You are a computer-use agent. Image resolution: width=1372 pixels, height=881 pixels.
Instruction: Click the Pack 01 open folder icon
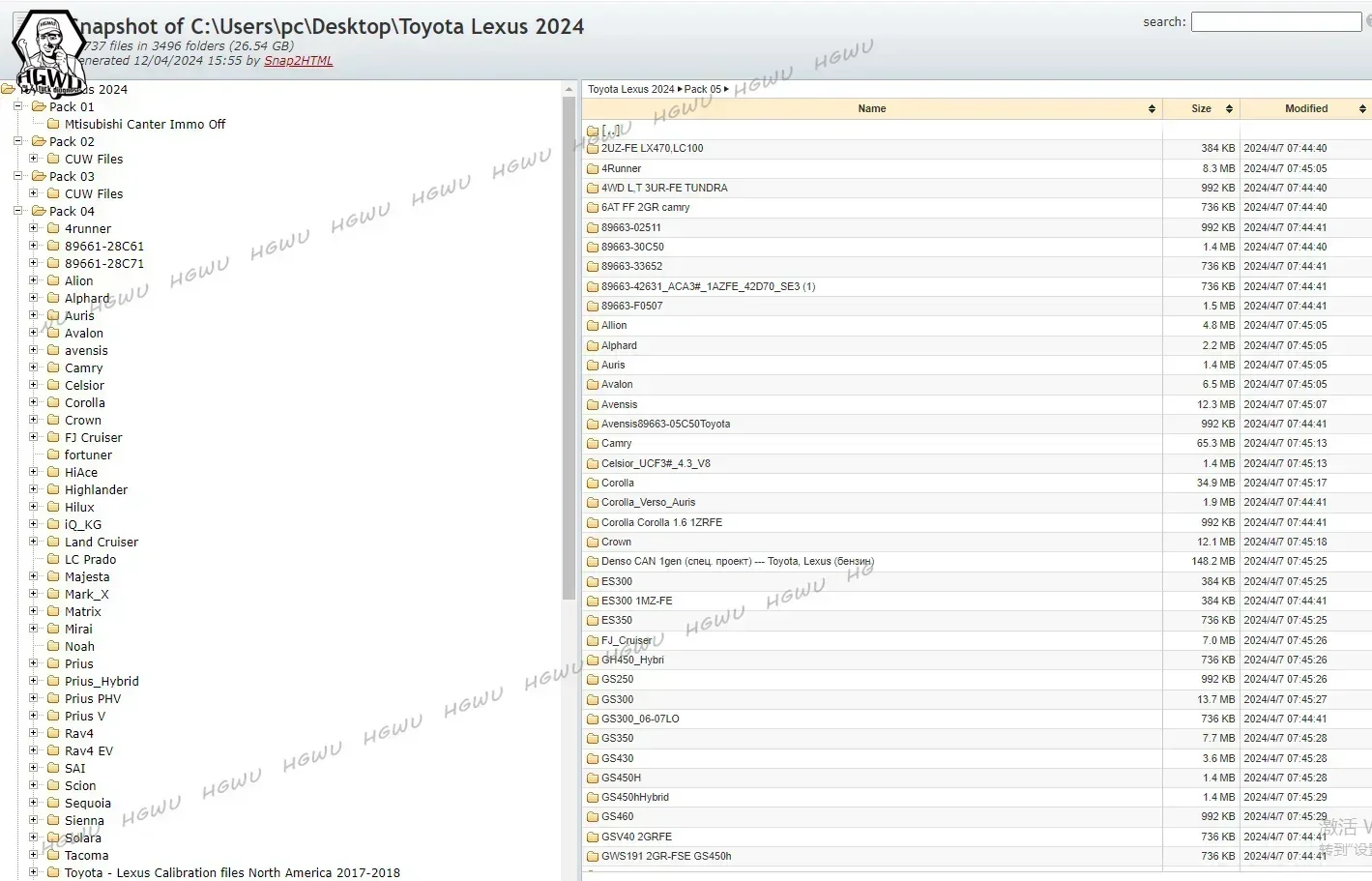39,106
